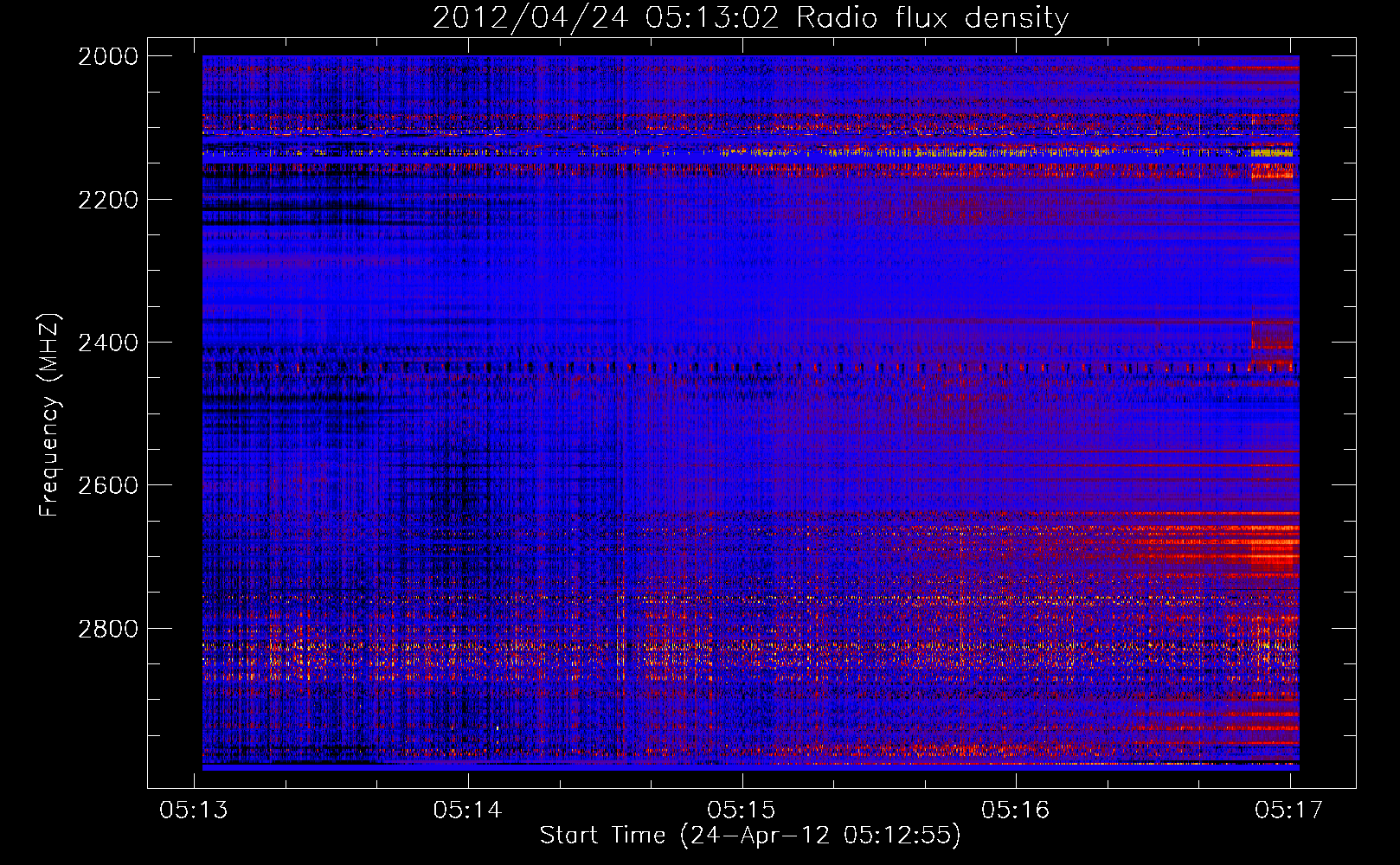1400x865 pixels.
Task: Select the 2800 frequency axis label
Action: coord(108,629)
